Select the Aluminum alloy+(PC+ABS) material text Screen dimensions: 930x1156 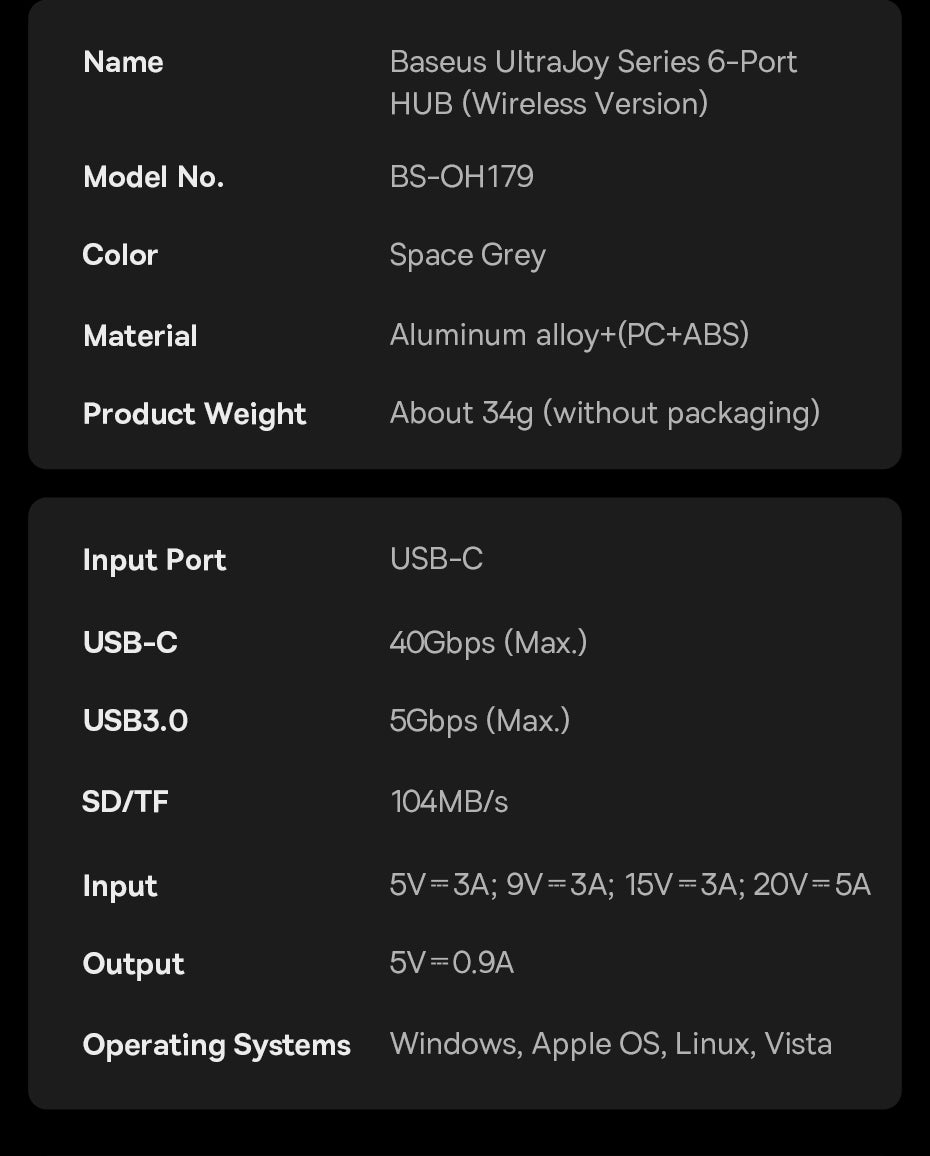pos(569,335)
